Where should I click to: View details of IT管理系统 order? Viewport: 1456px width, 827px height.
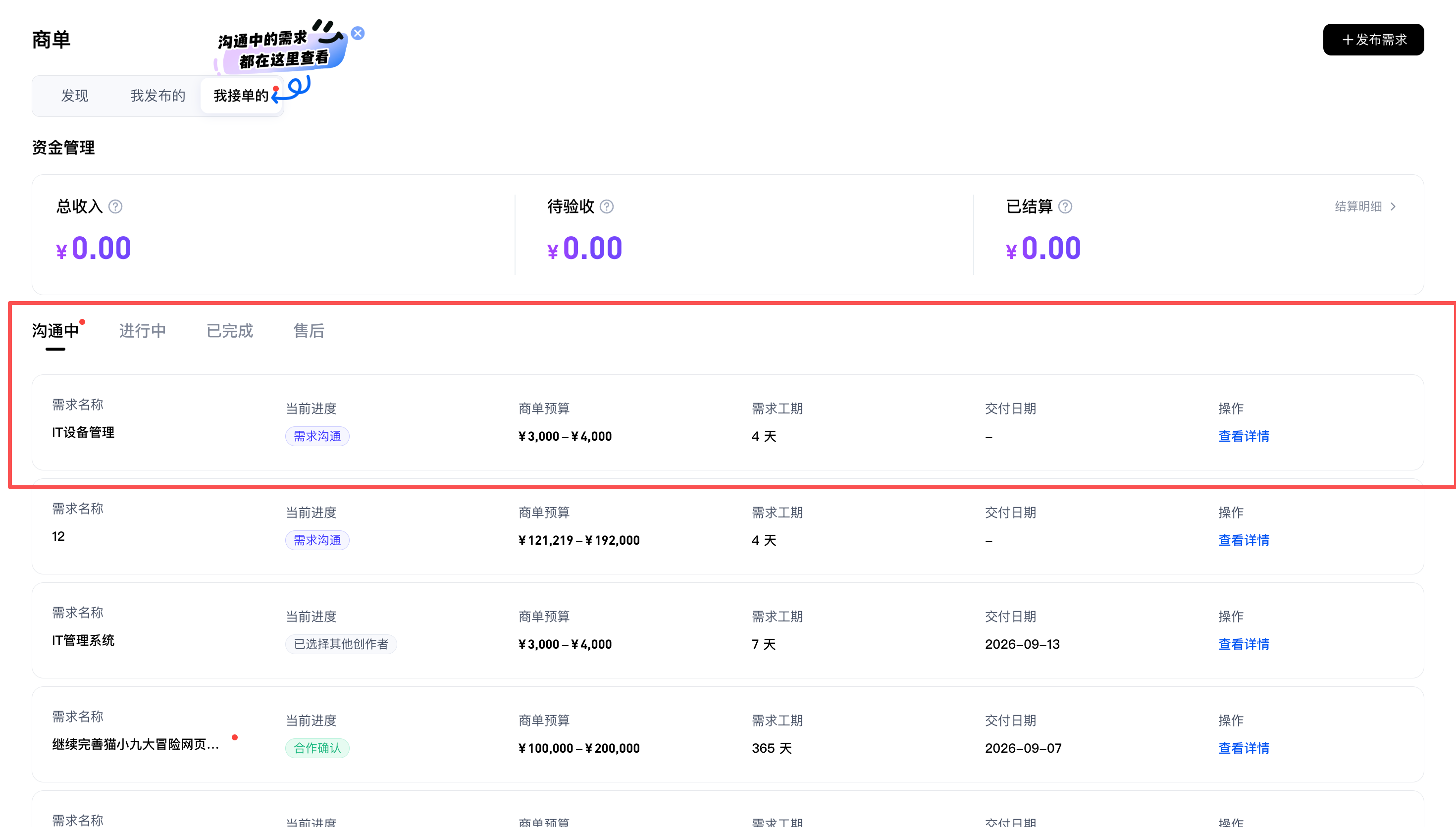point(1244,645)
